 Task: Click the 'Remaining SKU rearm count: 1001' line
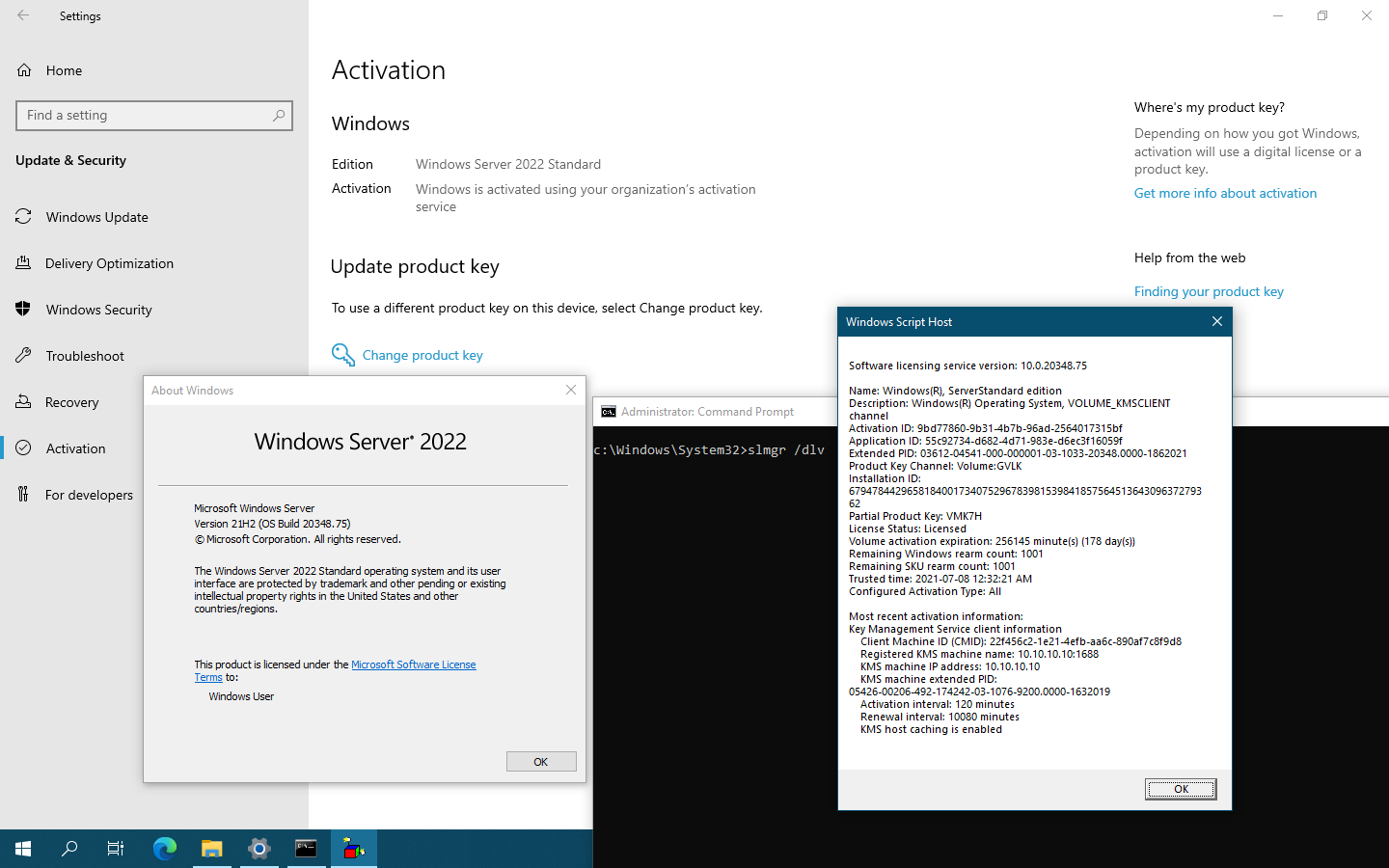click(x=932, y=566)
